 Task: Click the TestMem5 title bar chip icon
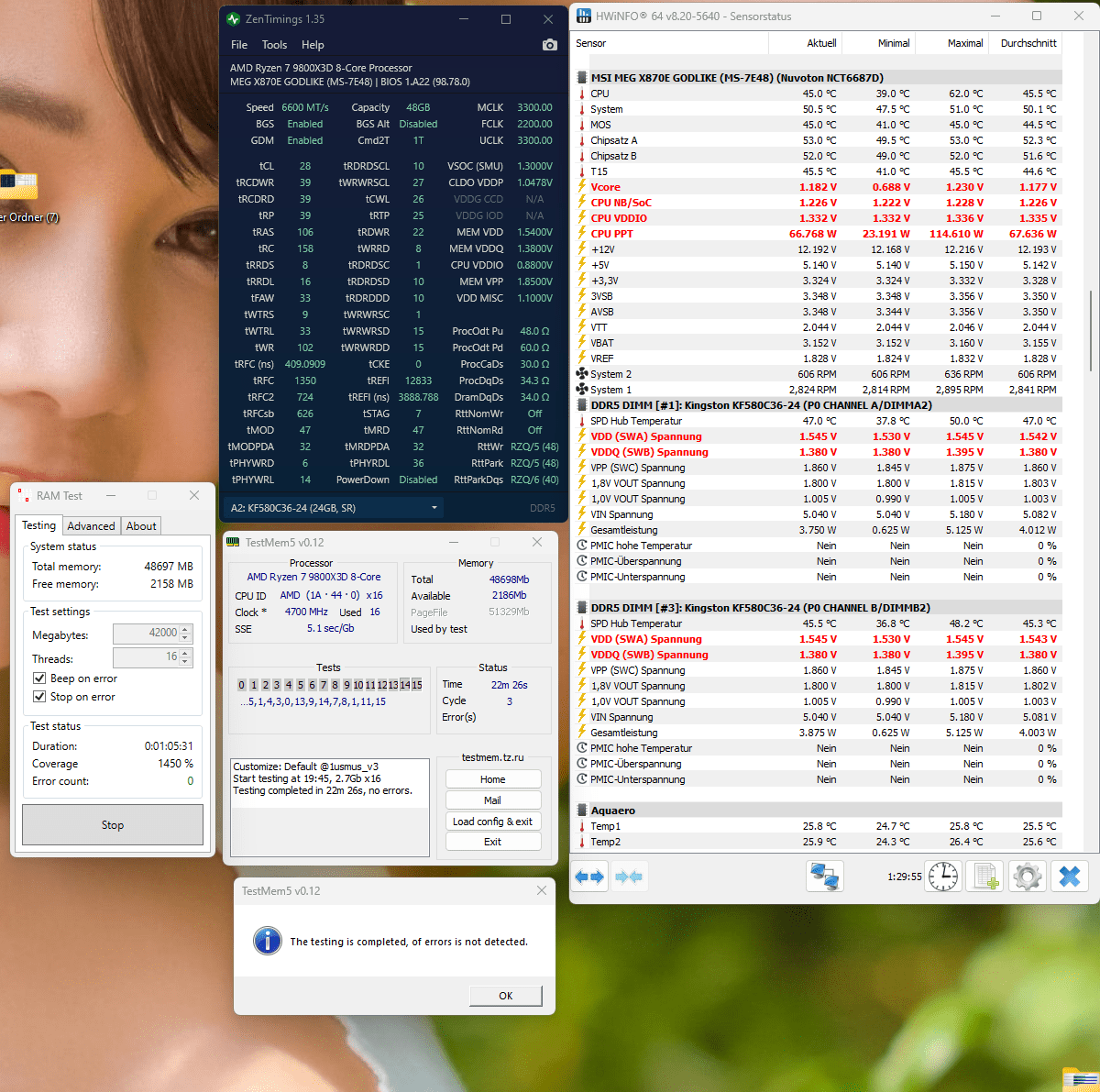(233, 543)
